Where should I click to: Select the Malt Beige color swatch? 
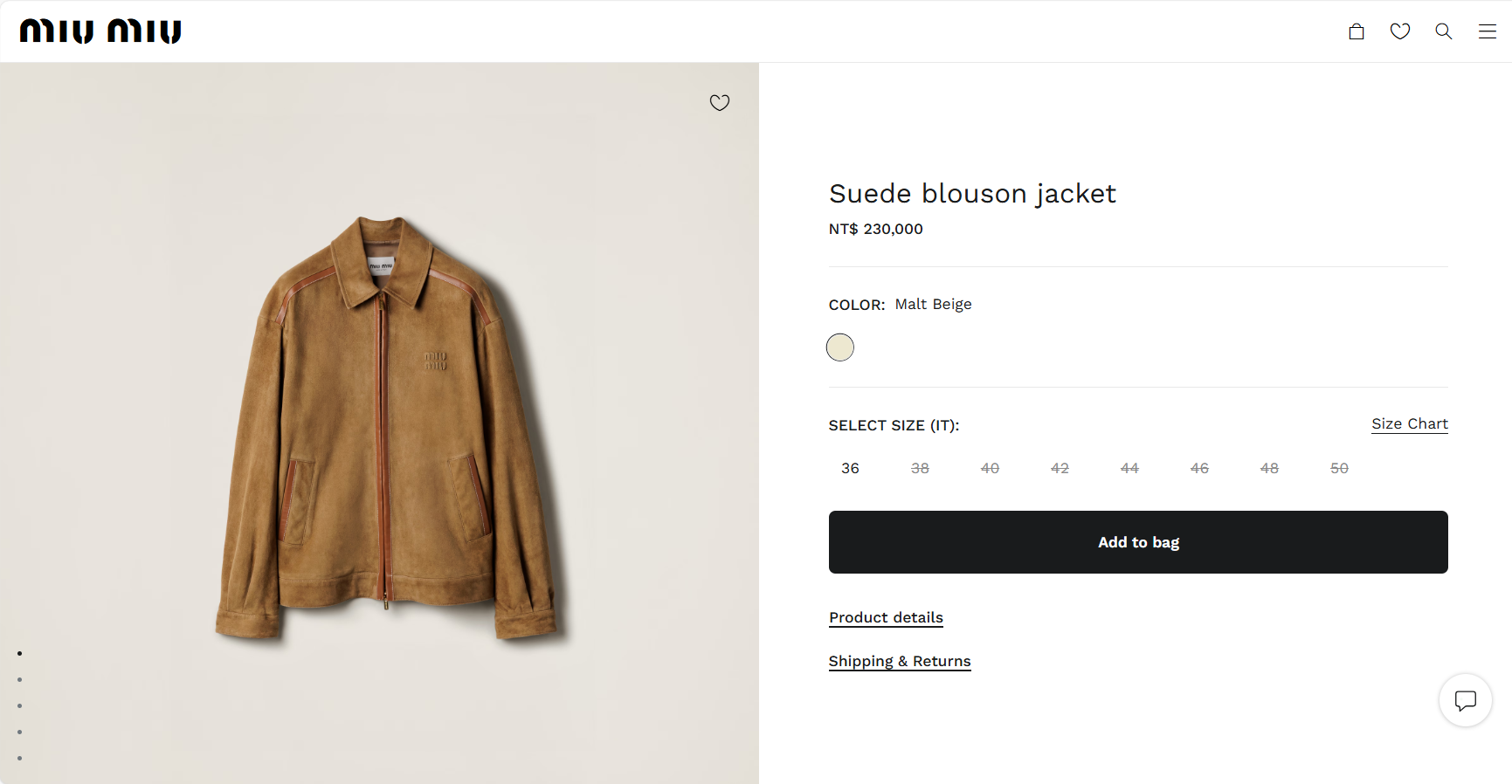pos(840,347)
